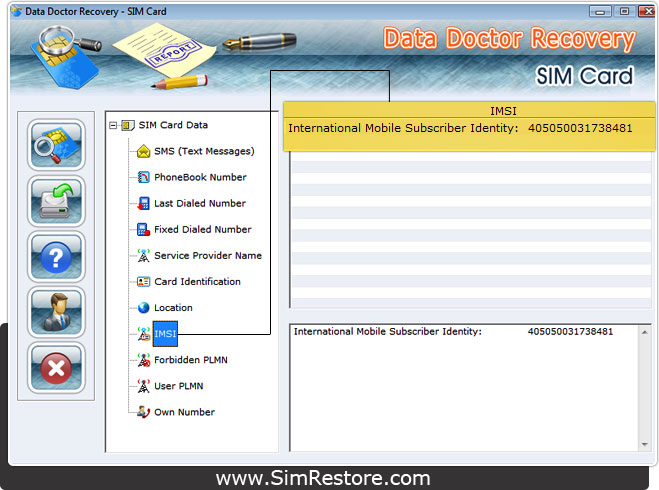Select Forbidden PLMN entry
The height and width of the screenshot is (490, 659).
click(191, 360)
